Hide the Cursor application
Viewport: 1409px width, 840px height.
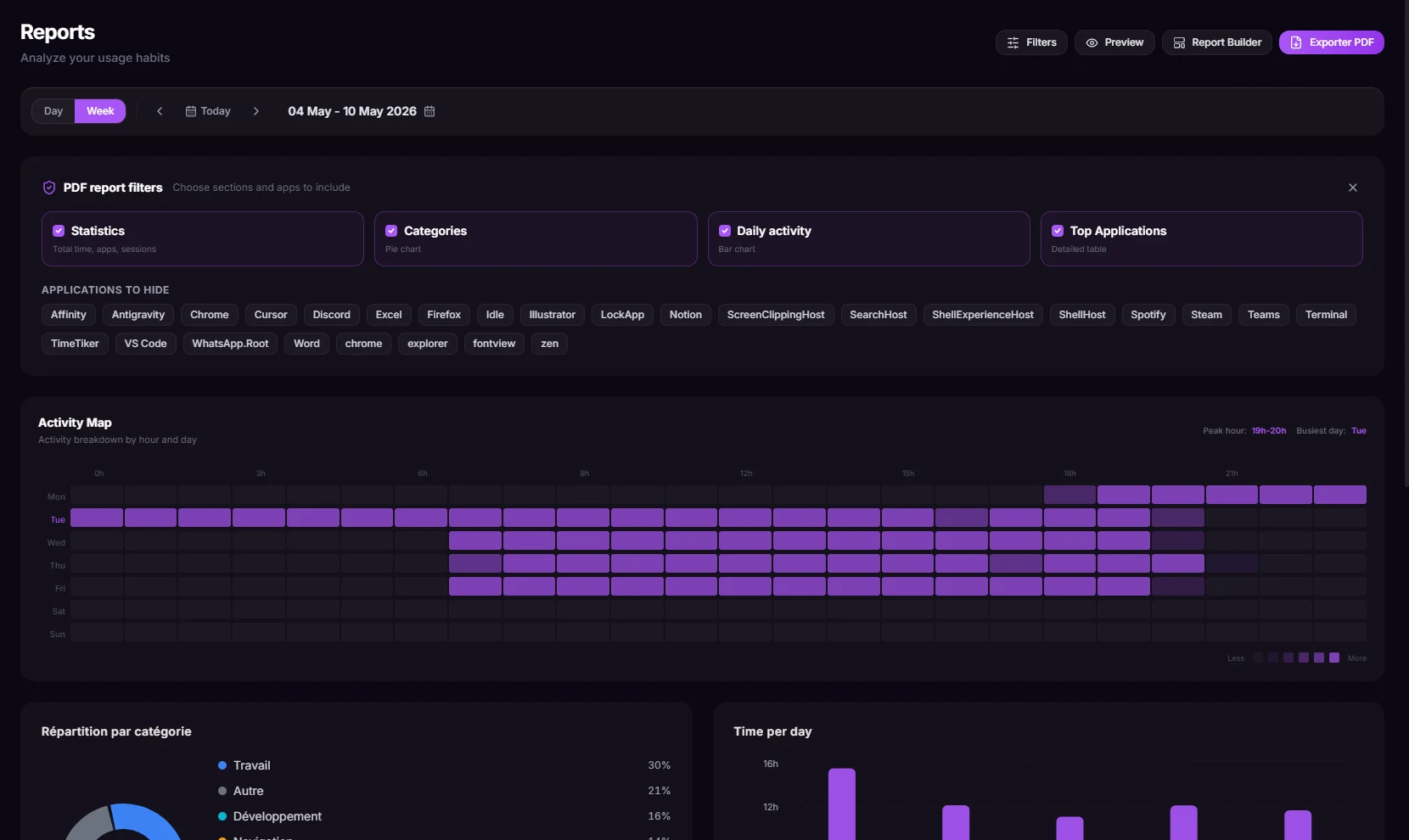[271, 315]
